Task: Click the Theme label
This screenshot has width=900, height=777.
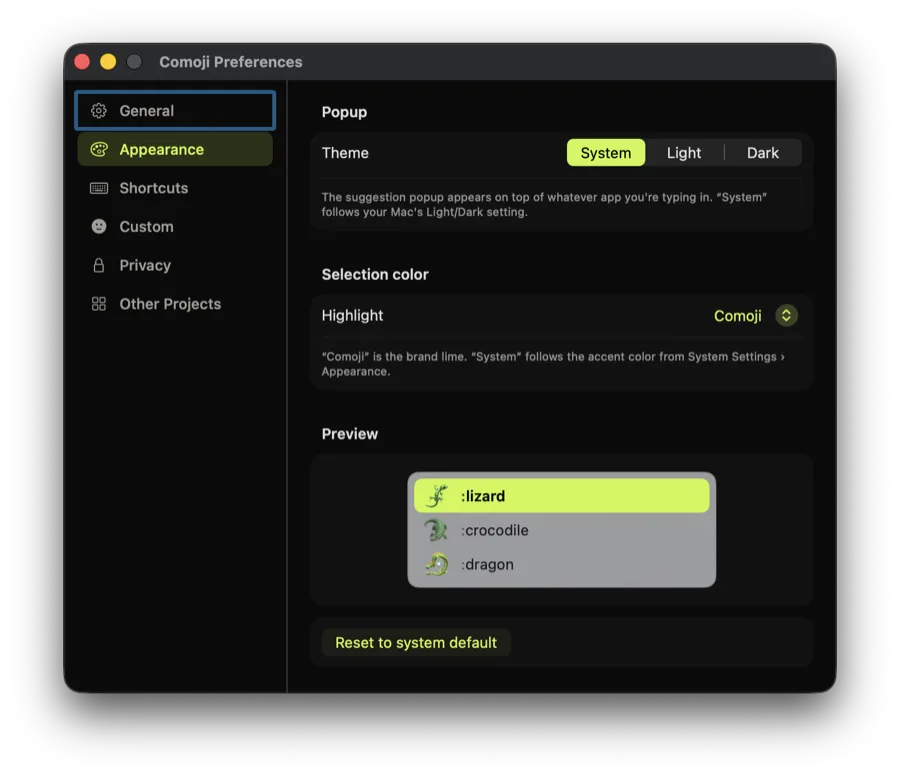Action: (x=345, y=153)
